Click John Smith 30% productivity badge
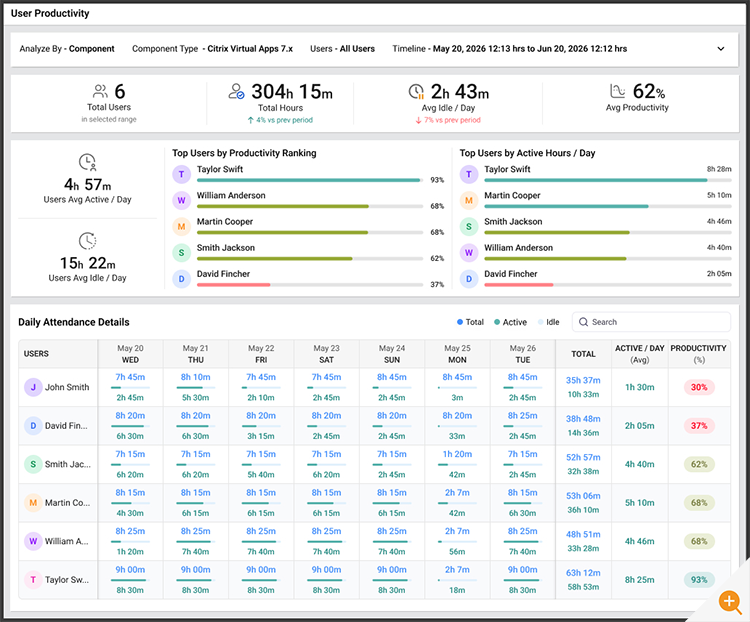Viewport: 750px width, 622px height. pyautogui.click(x=699, y=387)
